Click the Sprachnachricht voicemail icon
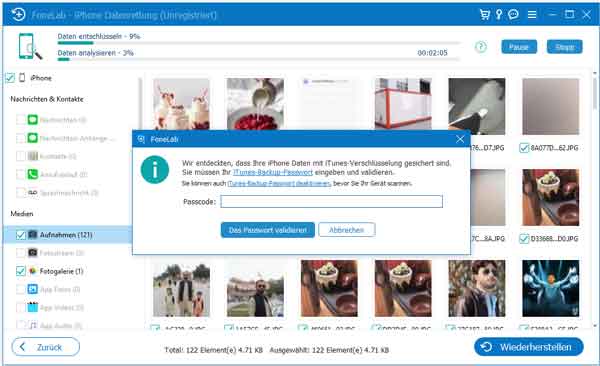The height and width of the screenshot is (366, 600). [x=33, y=193]
